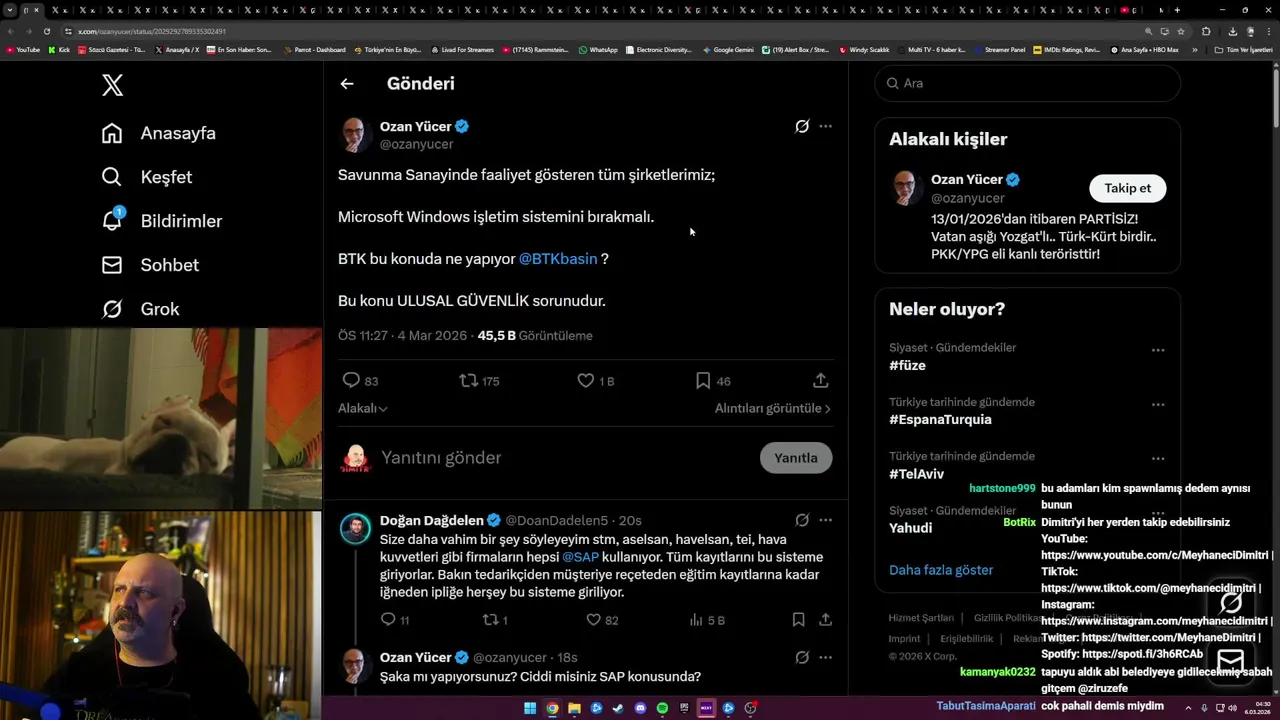Screen dimensions: 1280x720
Task: Click the X logo in sidebar
Action: coord(113,85)
